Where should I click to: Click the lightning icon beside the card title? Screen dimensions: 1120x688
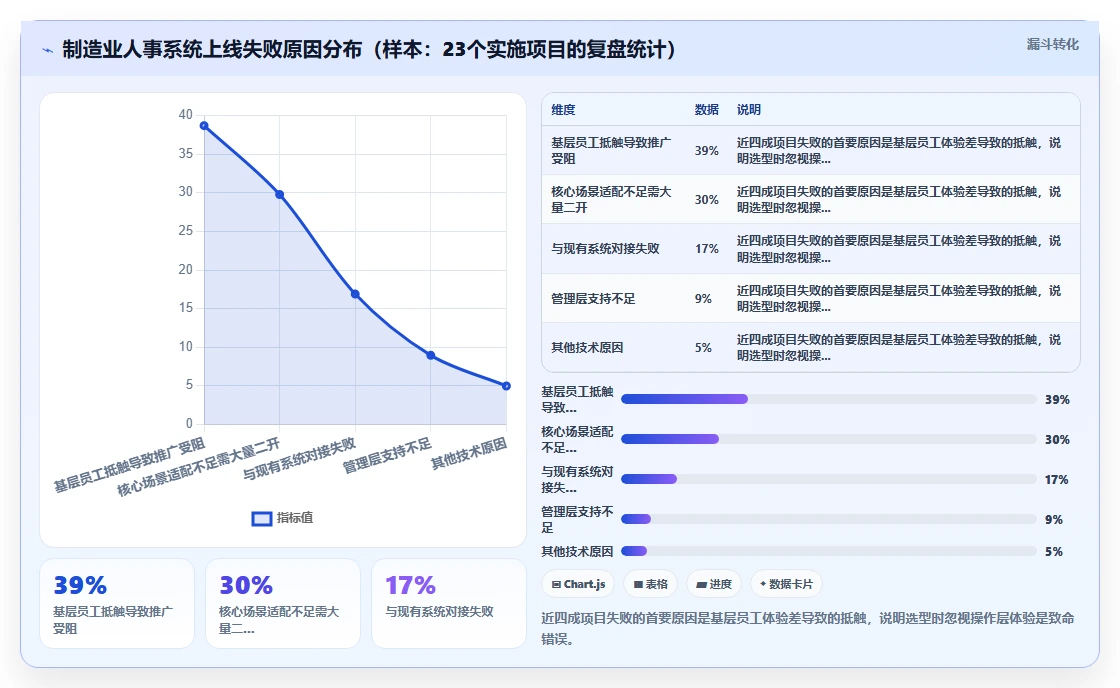48,50
